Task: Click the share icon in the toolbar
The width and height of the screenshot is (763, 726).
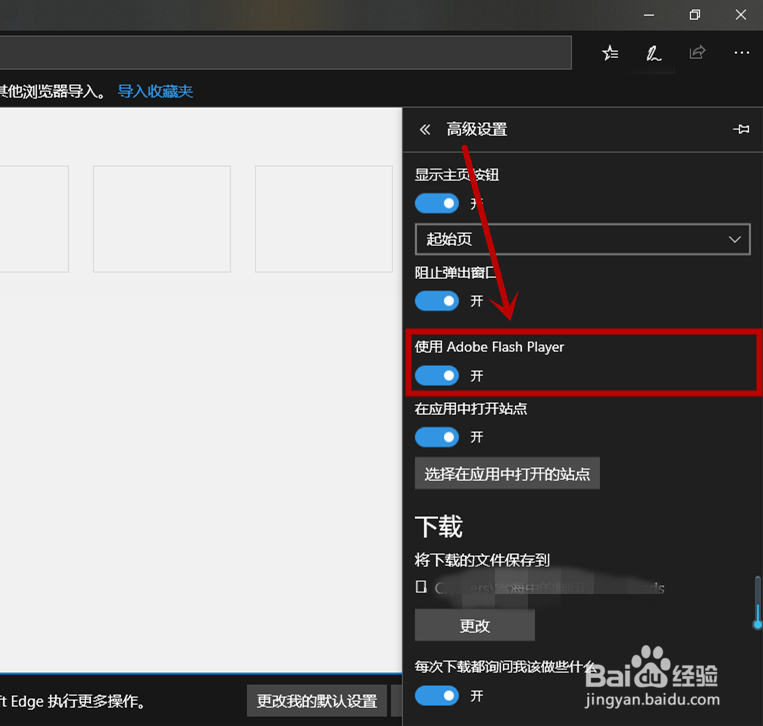Action: [x=697, y=52]
